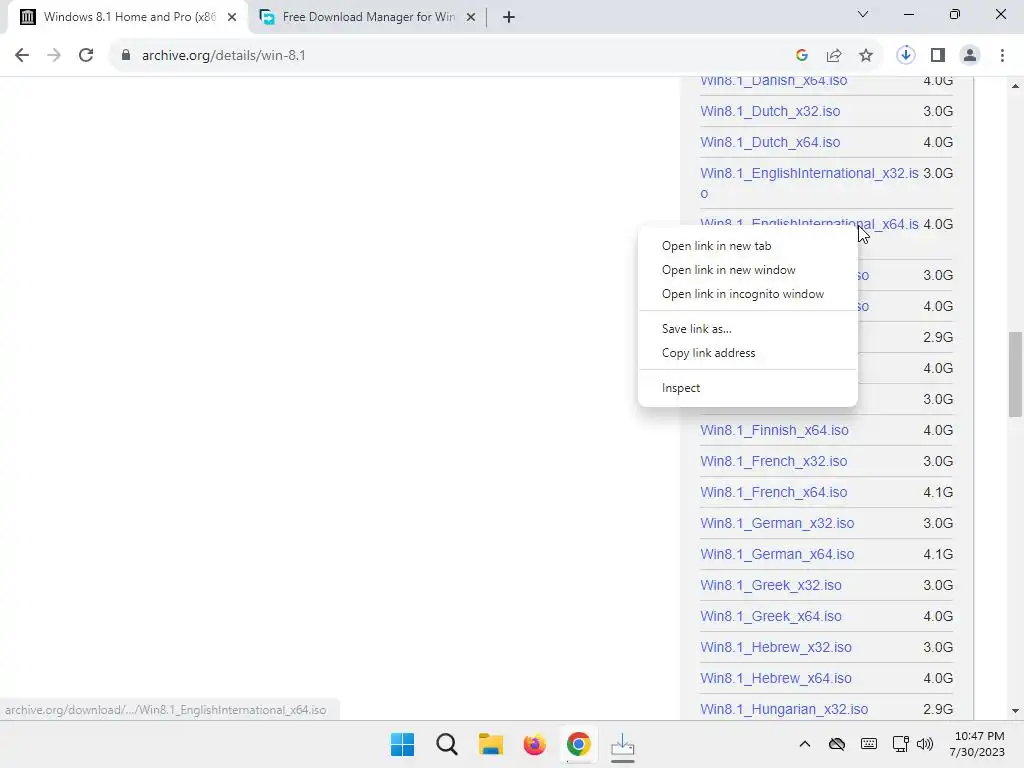
Task: Click the Google icon in address bar
Action: (802, 56)
